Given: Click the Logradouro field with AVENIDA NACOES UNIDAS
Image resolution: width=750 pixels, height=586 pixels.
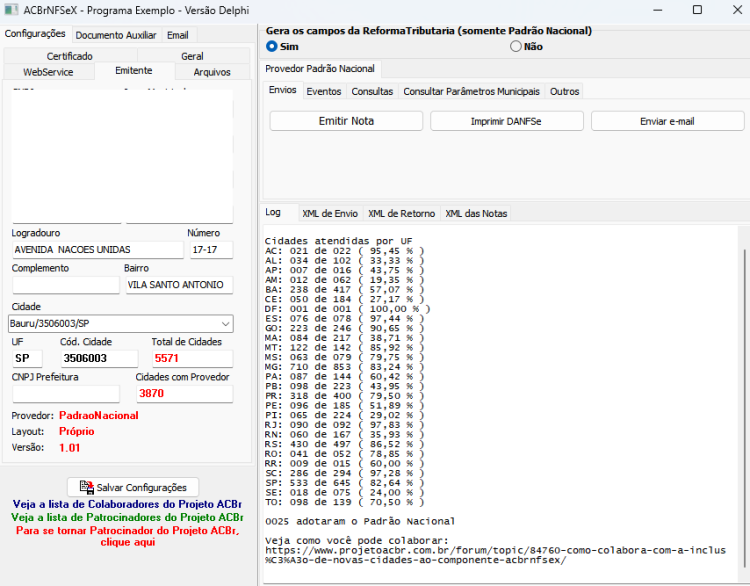Looking at the screenshot, I should click(98, 250).
